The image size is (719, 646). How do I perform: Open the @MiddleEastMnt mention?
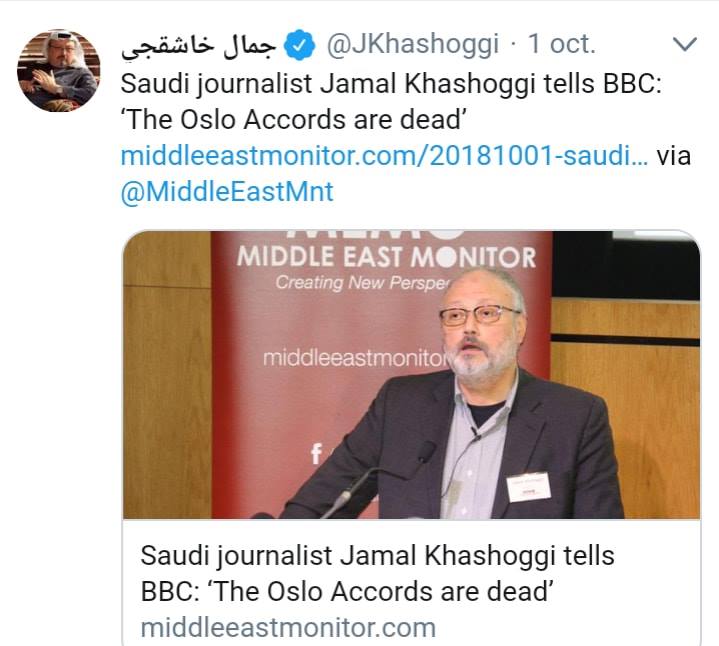(227, 192)
